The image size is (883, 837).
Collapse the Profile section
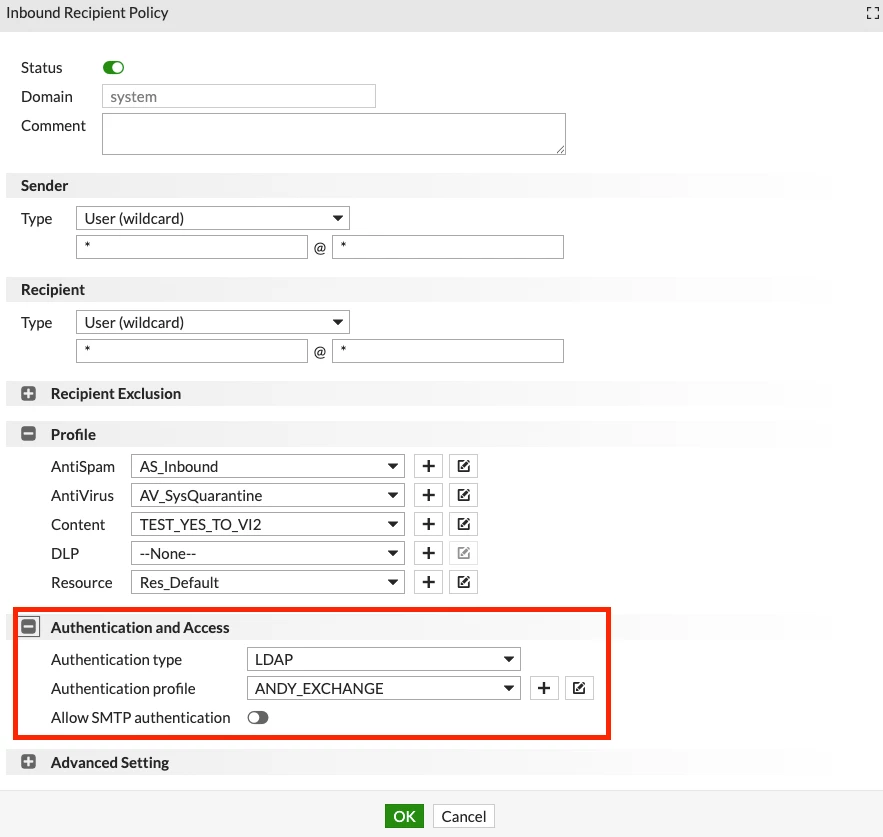tap(28, 434)
